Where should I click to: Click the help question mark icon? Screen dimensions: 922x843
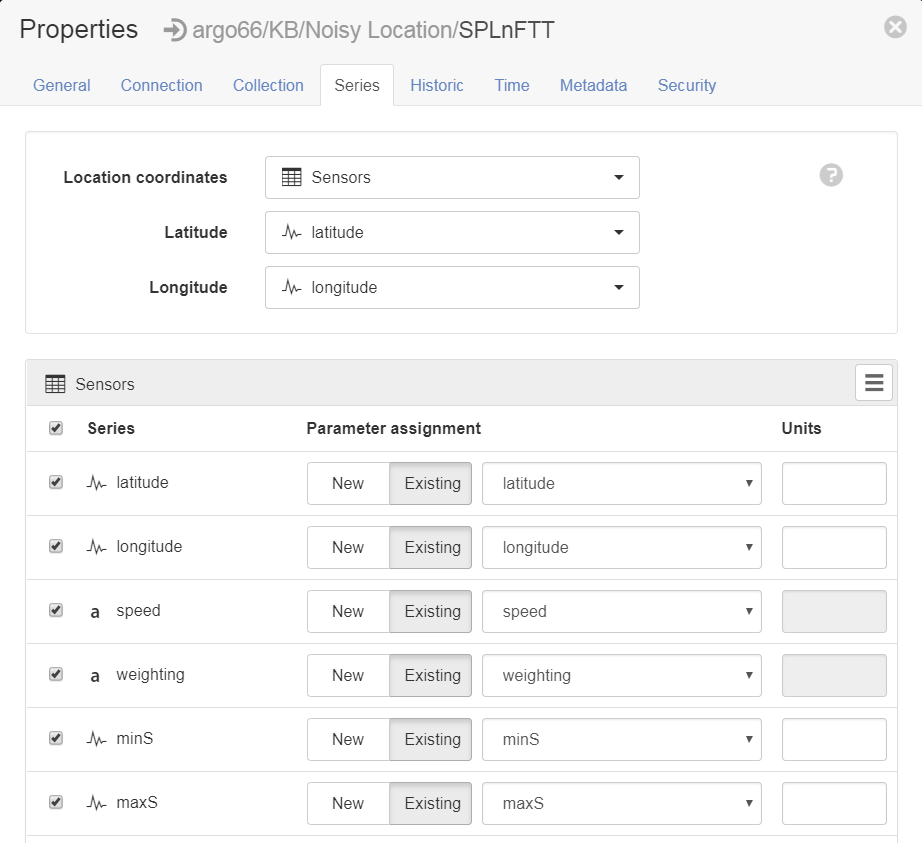point(831,175)
